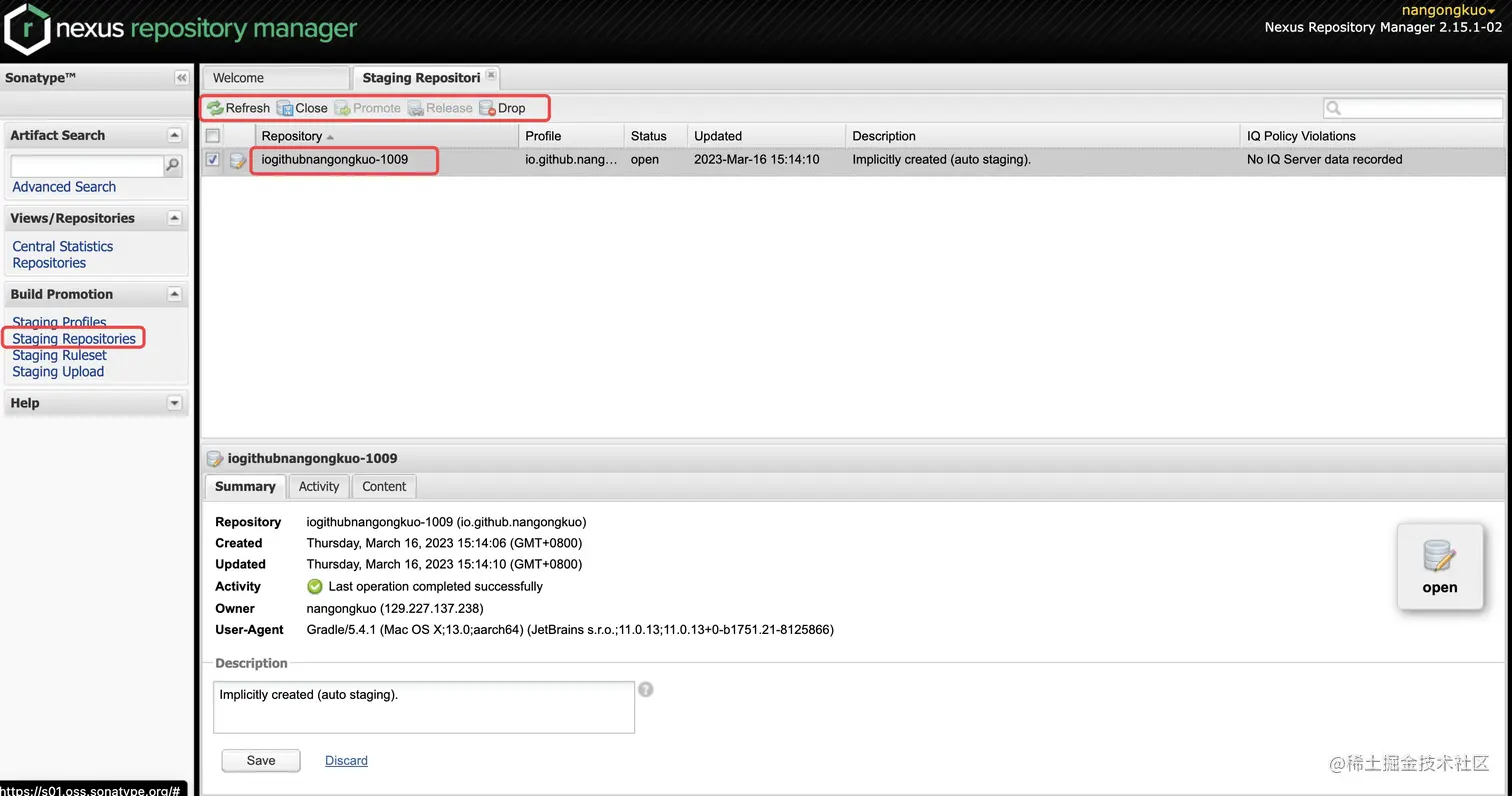Open the Staging Repositories sidebar link

click(74, 339)
